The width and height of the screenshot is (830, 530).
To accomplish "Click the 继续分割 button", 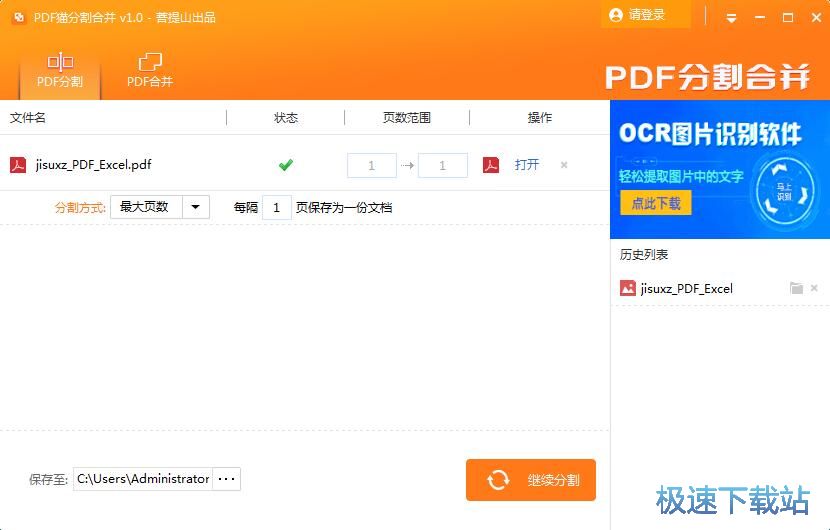I will tap(531, 480).
